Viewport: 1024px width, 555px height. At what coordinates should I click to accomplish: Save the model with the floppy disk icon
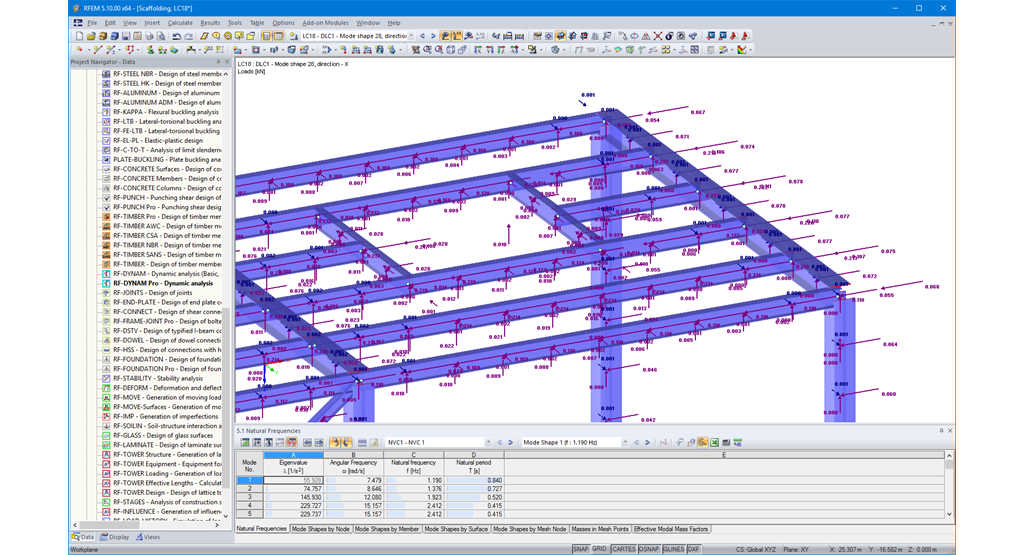tap(126, 36)
